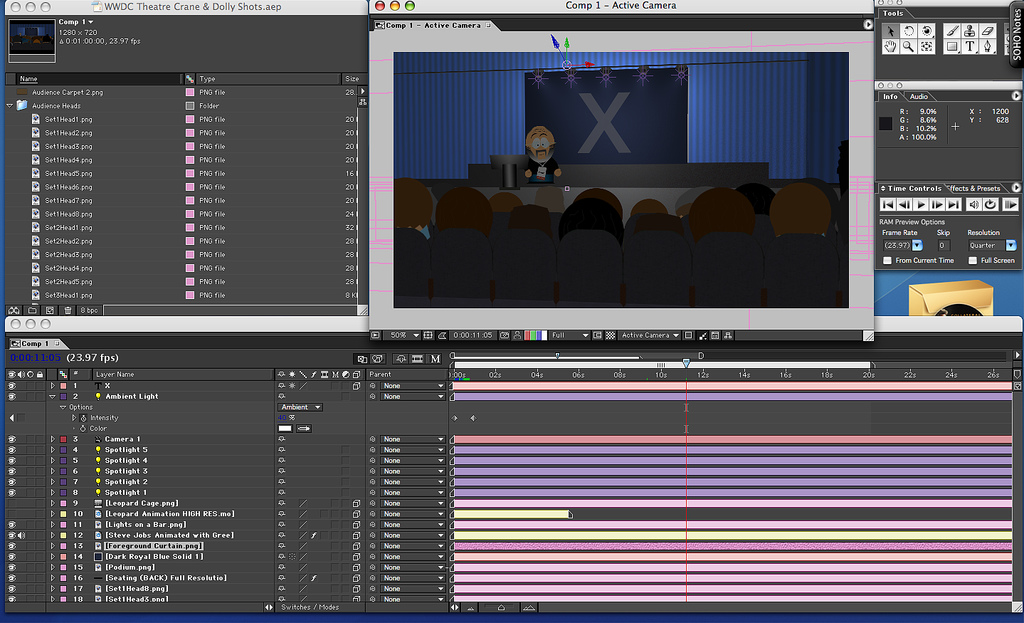Select the Type text tool
Image resolution: width=1024 pixels, height=623 pixels.
coord(970,46)
